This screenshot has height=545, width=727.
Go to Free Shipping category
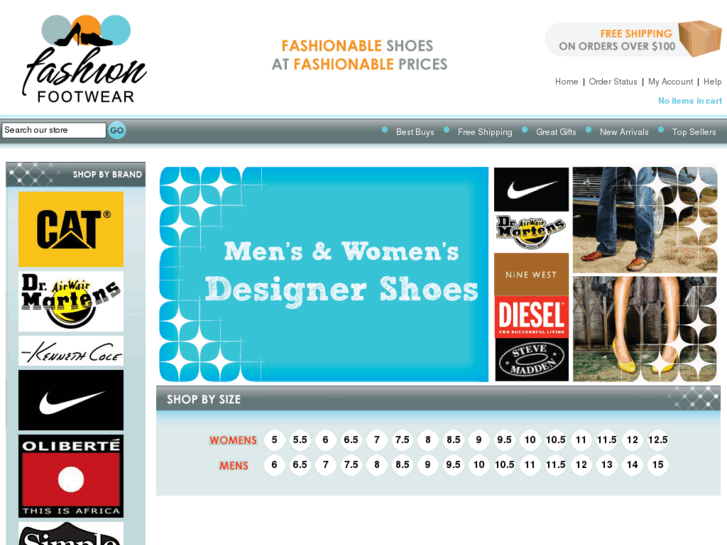485,132
